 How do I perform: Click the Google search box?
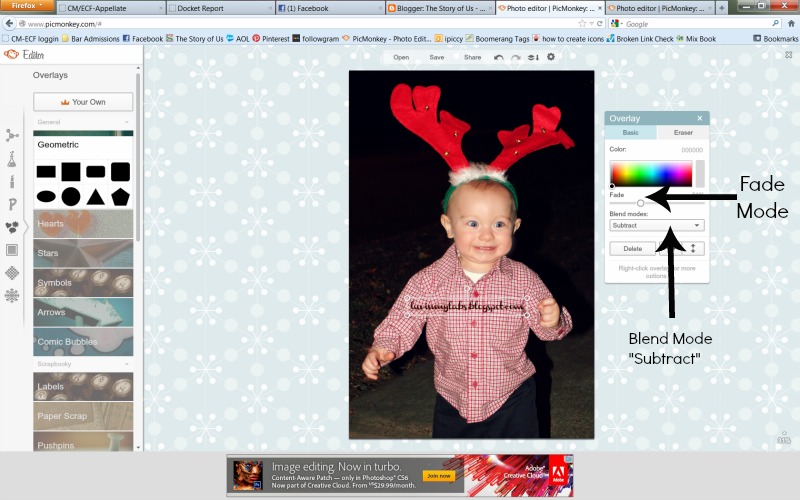697,23
